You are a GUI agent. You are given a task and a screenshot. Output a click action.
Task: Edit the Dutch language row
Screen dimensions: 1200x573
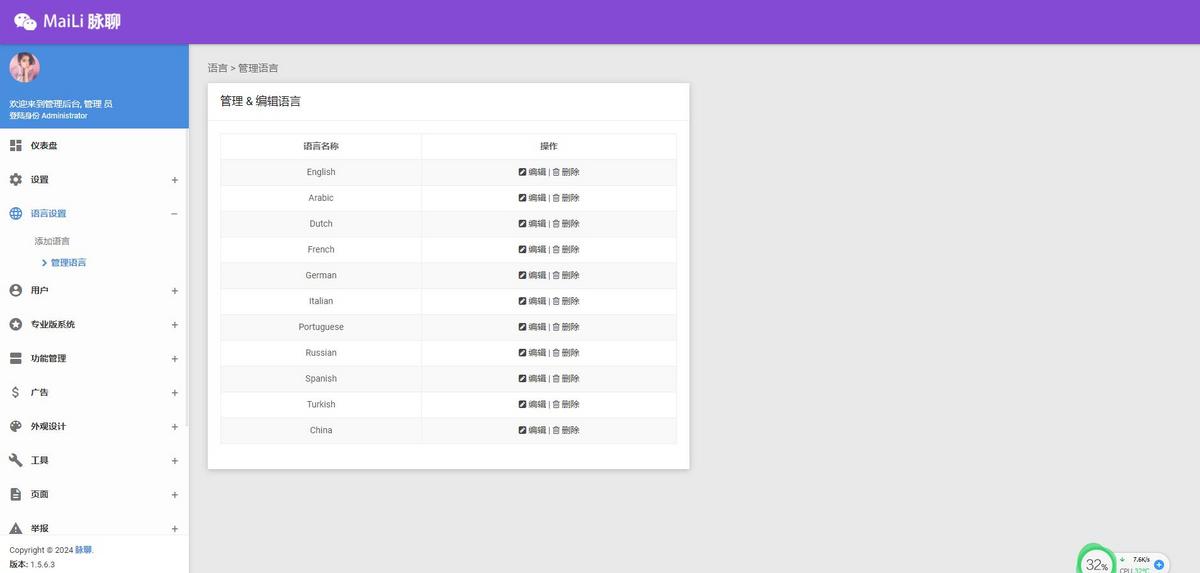click(532, 224)
